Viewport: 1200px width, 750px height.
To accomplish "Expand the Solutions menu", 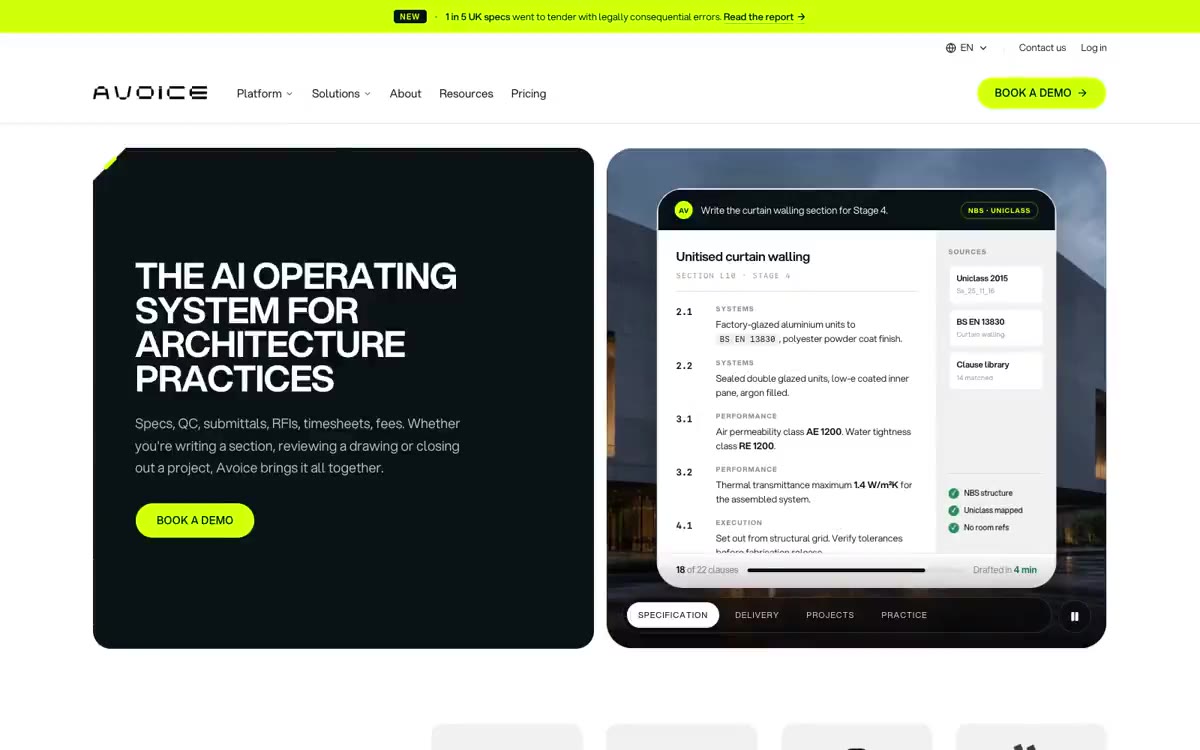I will click(341, 94).
